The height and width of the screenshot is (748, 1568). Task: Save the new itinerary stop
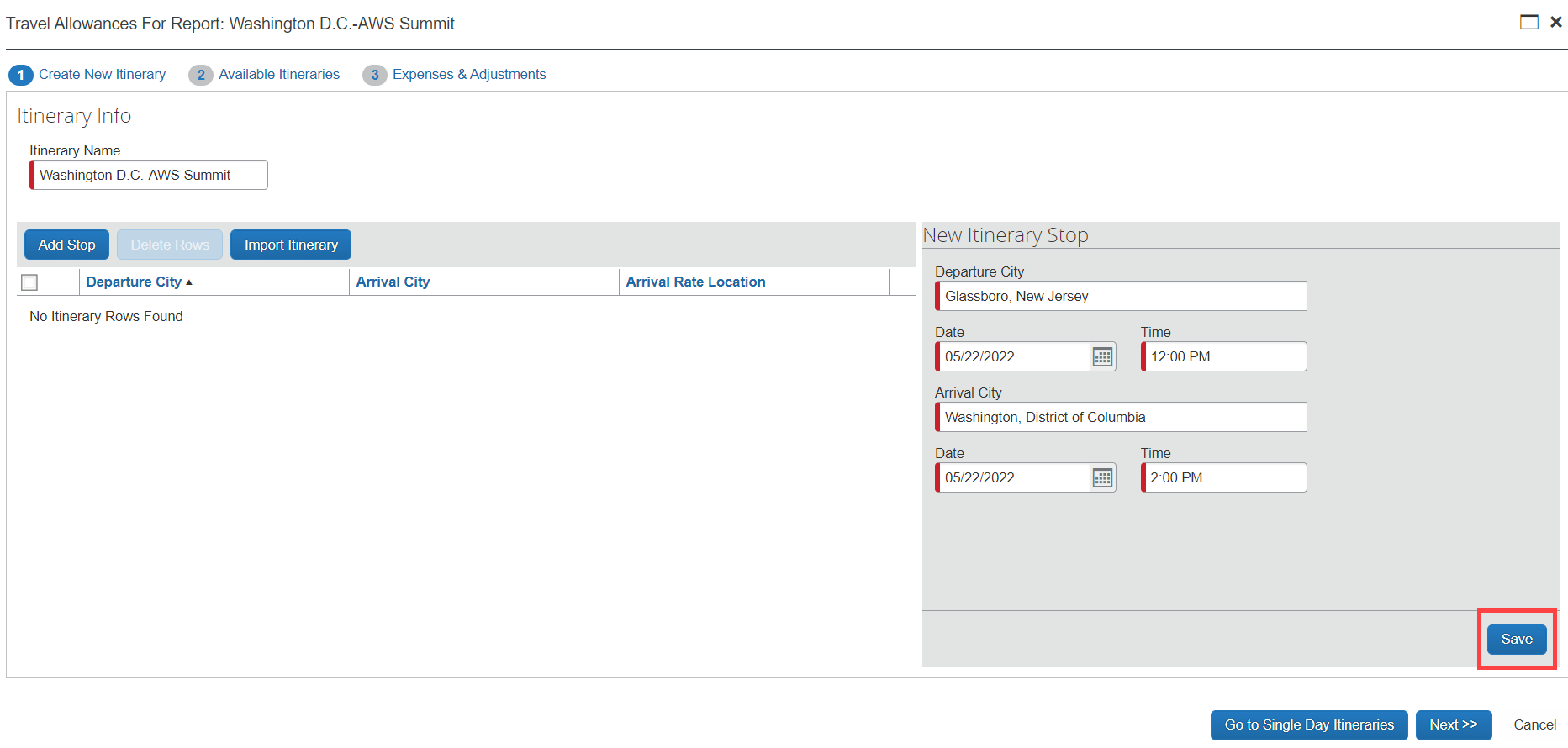(x=1517, y=639)
